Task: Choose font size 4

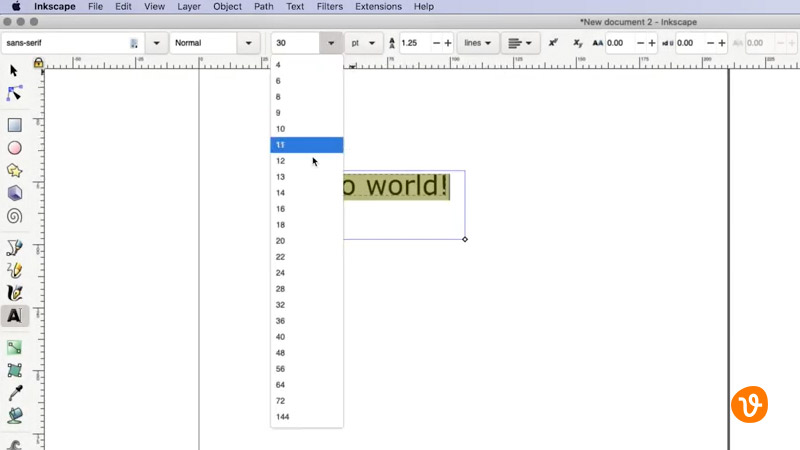Action: point(307,65)
